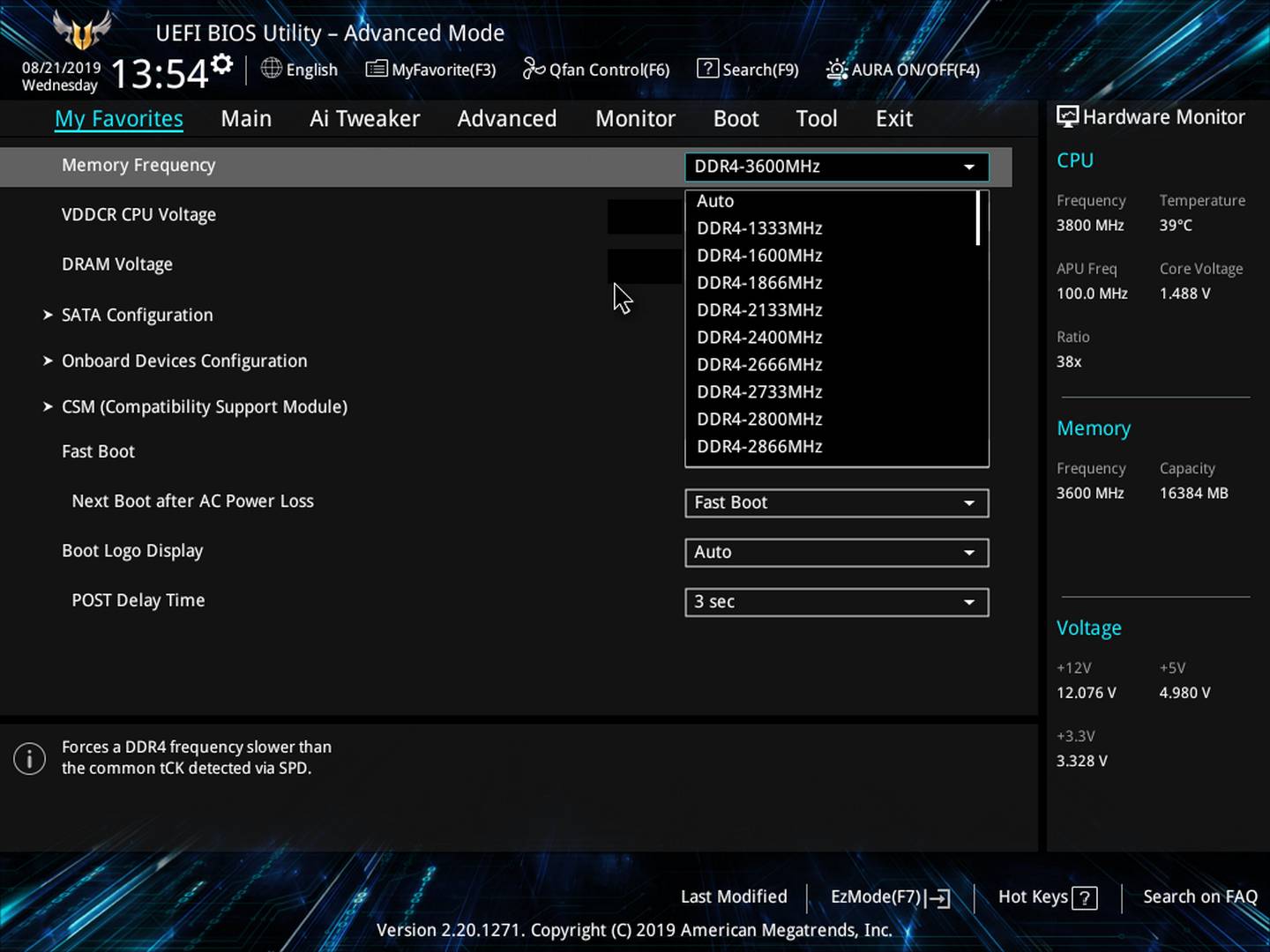The width and height of the screenshot is (1270, 952).
Task: Open the Main tab
Action: point(246,119)
